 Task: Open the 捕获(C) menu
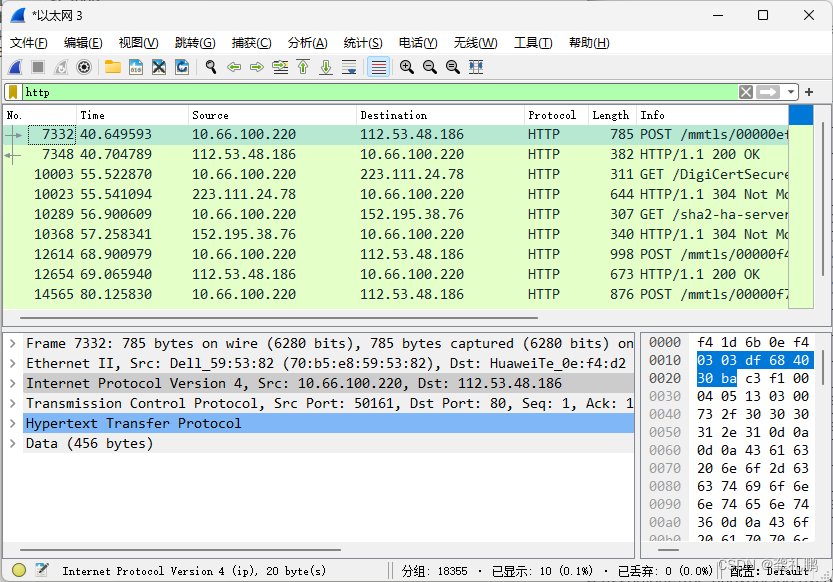[x=251, y=43]
